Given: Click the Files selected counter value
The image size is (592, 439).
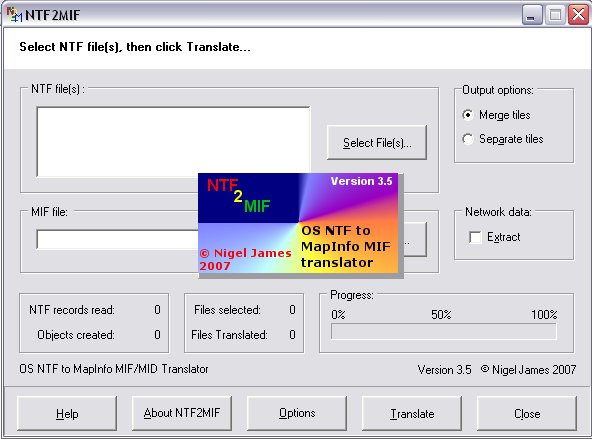Looking at the screenshot, I should (x=292, y=310).
